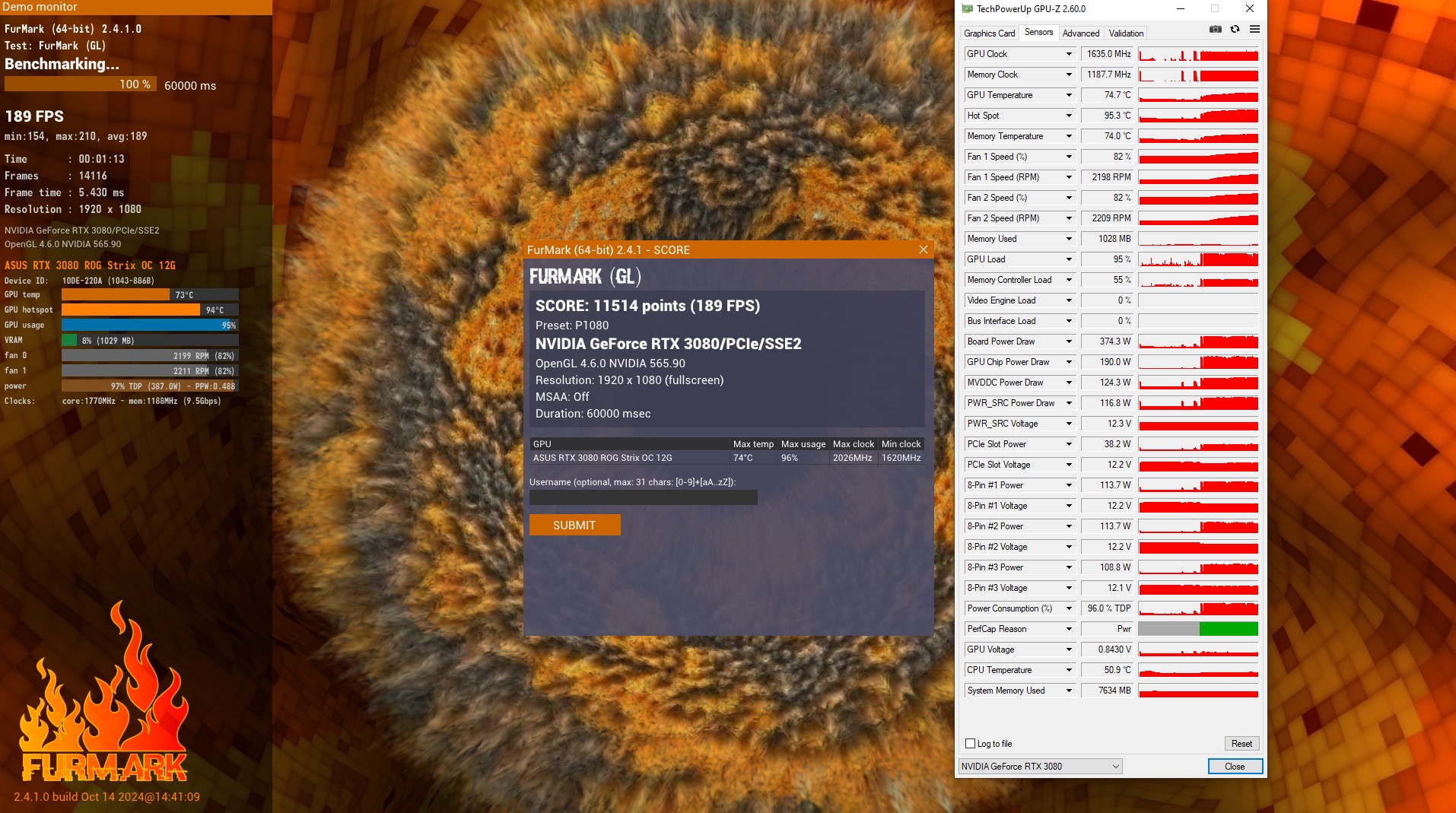Enable the Log to file checkbox
Image resolution: width=1456 pixels, height=813 pixels.
pos(970,744)
